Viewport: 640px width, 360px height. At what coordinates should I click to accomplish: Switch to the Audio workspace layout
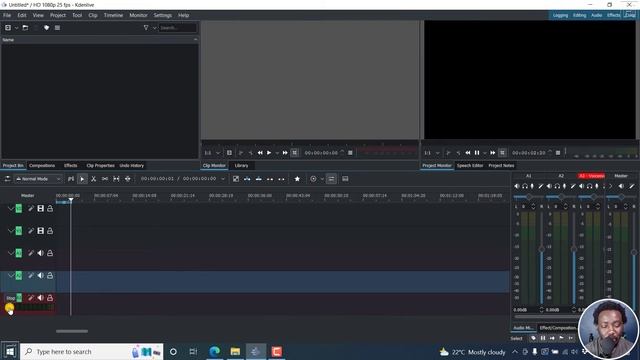tap(596, 15)
